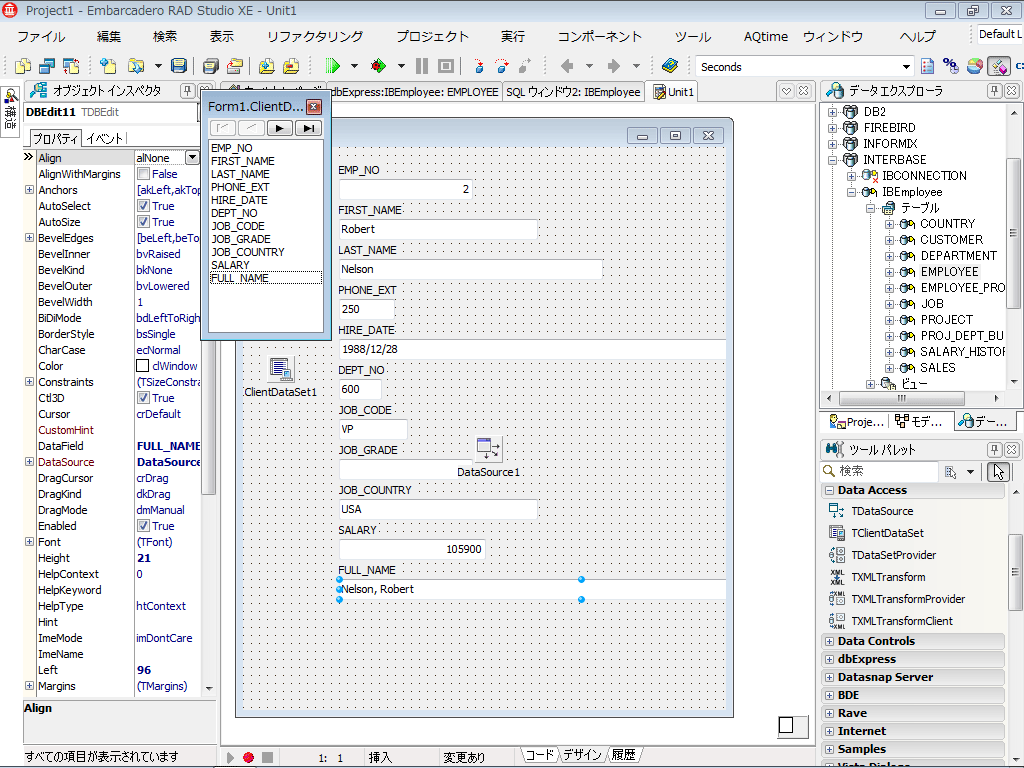Select the ClientDataSet1 component on the form
The height and width of the screenshot is (768, 1024).
pos(281,370)
